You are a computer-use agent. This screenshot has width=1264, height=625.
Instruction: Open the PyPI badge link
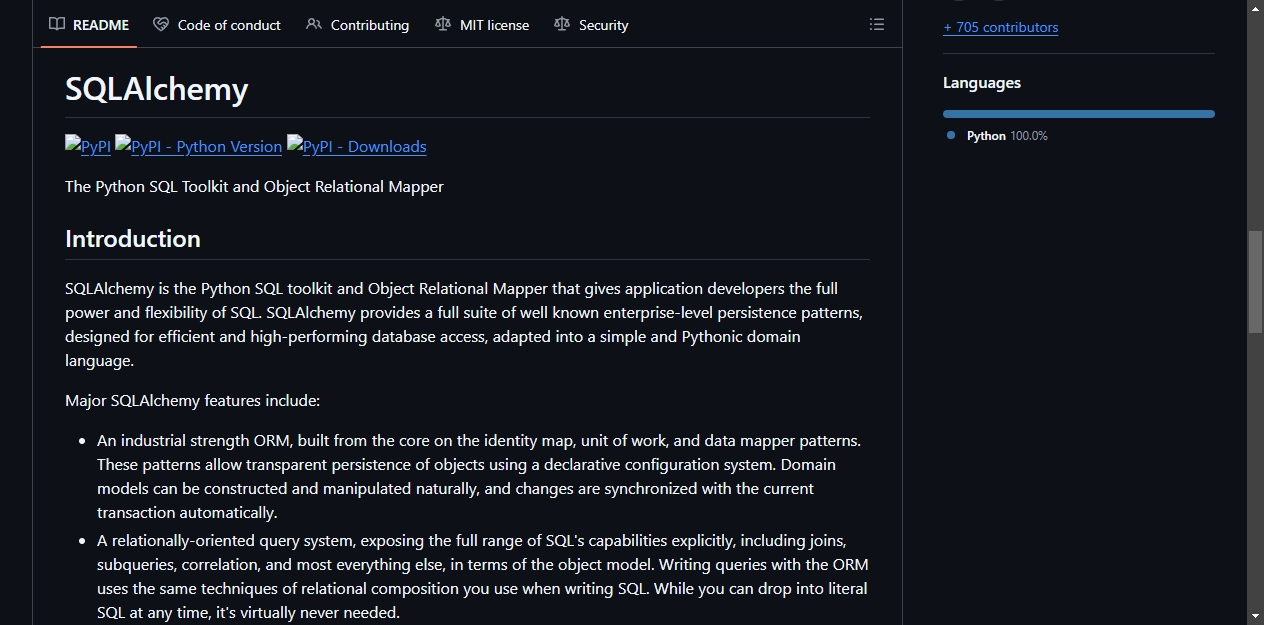pyautogui.click(x=88, y=146)
